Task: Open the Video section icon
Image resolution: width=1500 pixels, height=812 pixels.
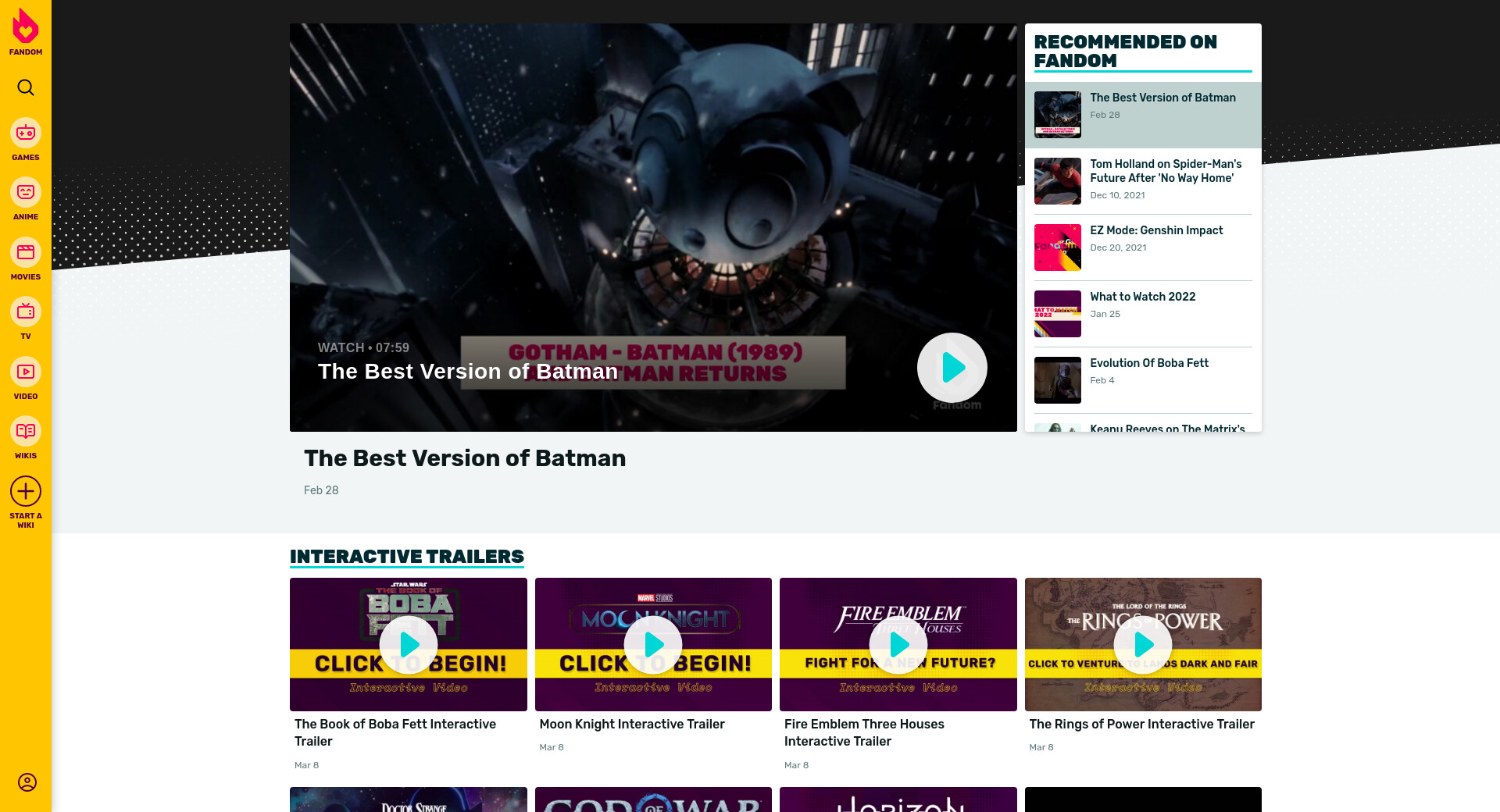Action: tap(26, 372)
